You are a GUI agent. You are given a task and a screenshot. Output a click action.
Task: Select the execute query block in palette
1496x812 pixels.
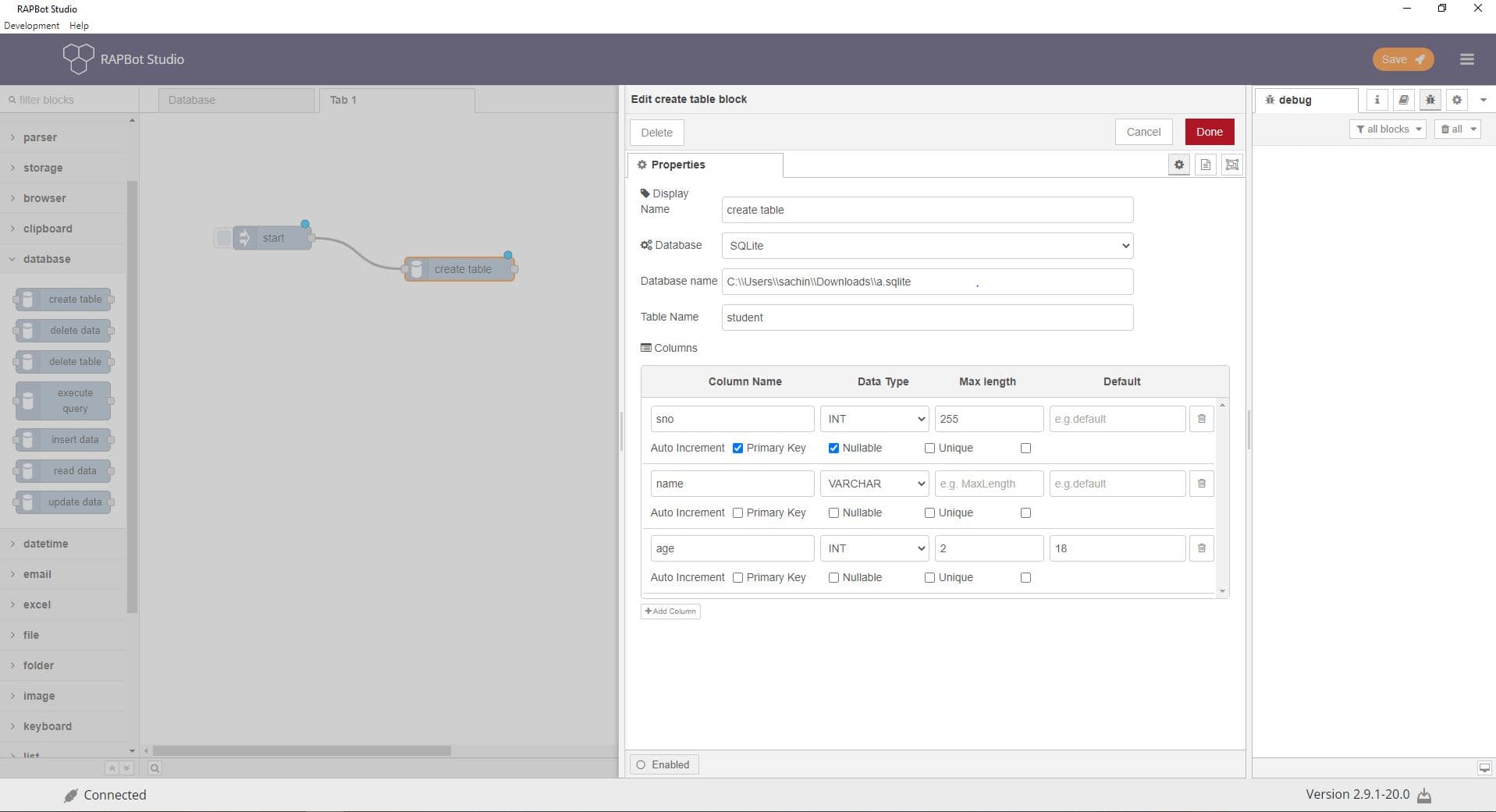point(63,400)
